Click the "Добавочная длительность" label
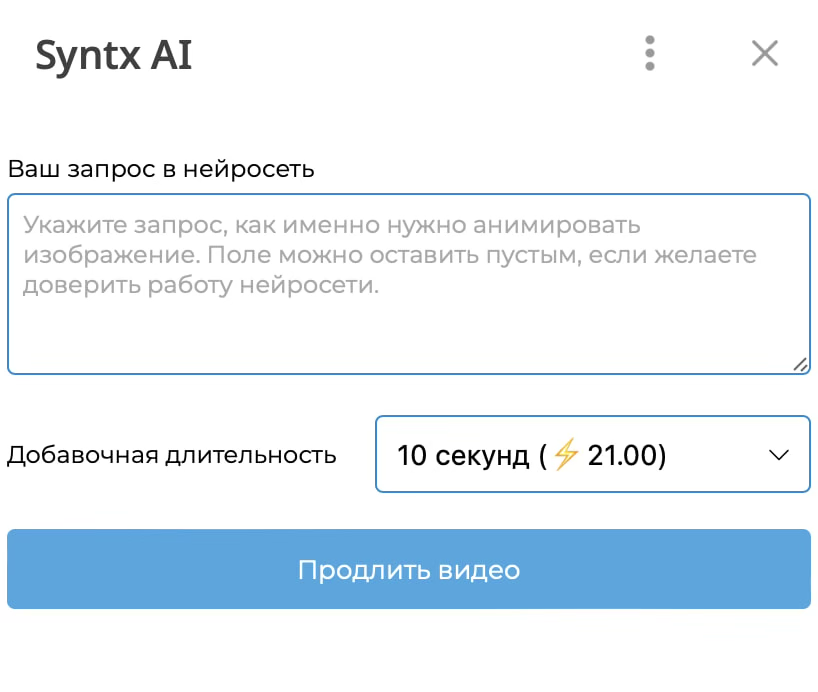The width and height of the screenshot is (818, 692). pyautogui.click(x=172, y=455)
